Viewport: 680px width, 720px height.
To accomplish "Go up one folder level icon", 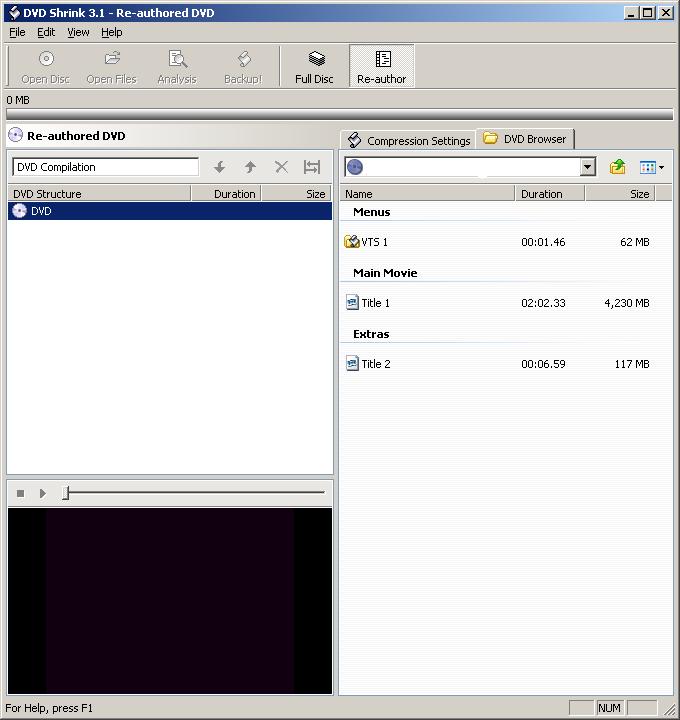I will (x=618, y=167).
